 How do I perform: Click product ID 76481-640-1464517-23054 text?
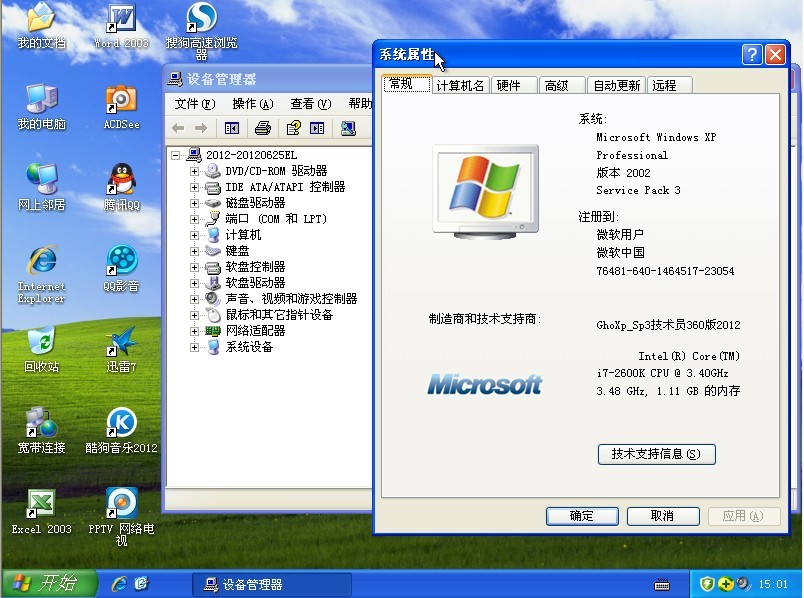coord(665,271)
